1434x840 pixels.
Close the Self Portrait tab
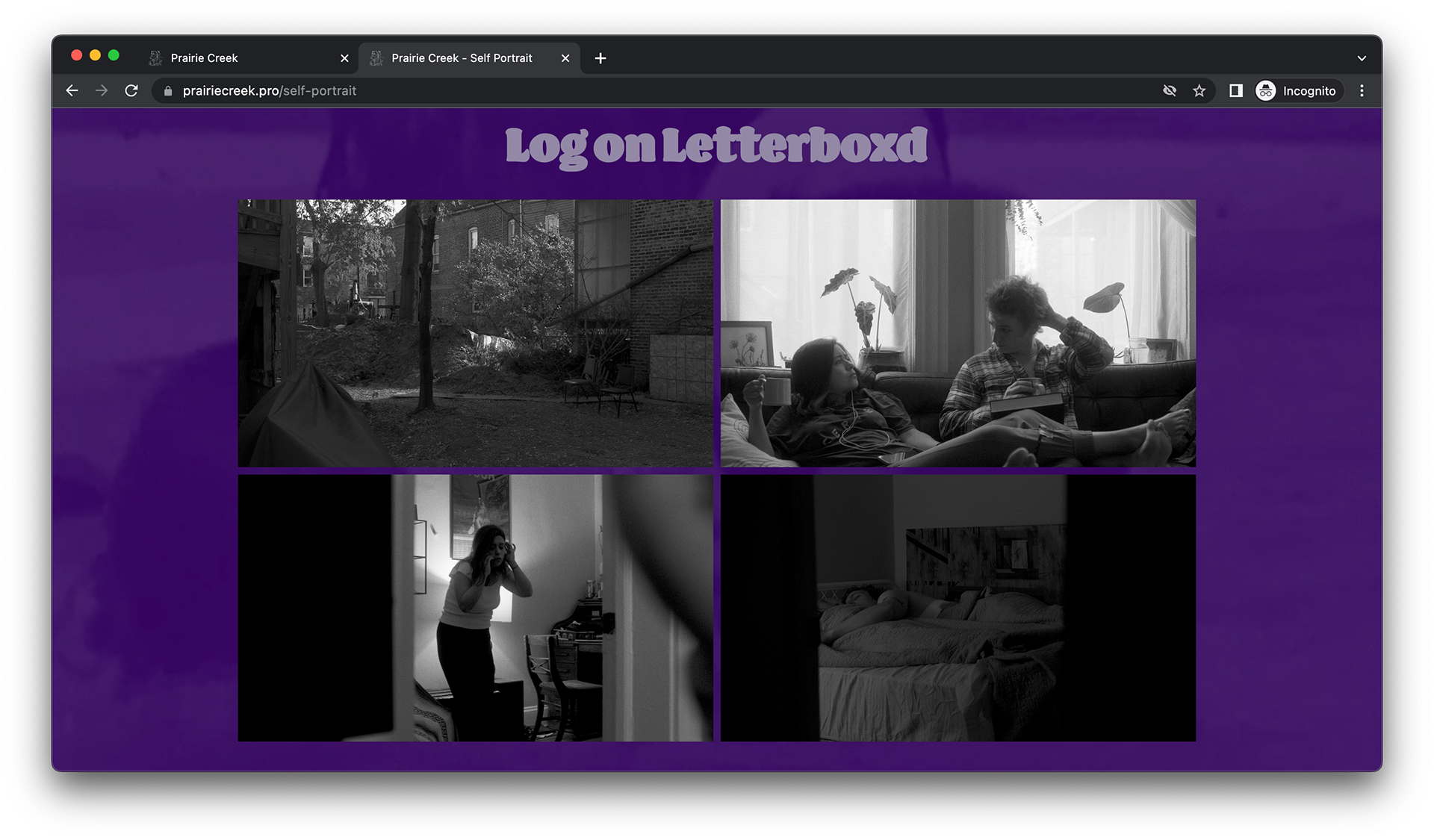coord(565,58)
